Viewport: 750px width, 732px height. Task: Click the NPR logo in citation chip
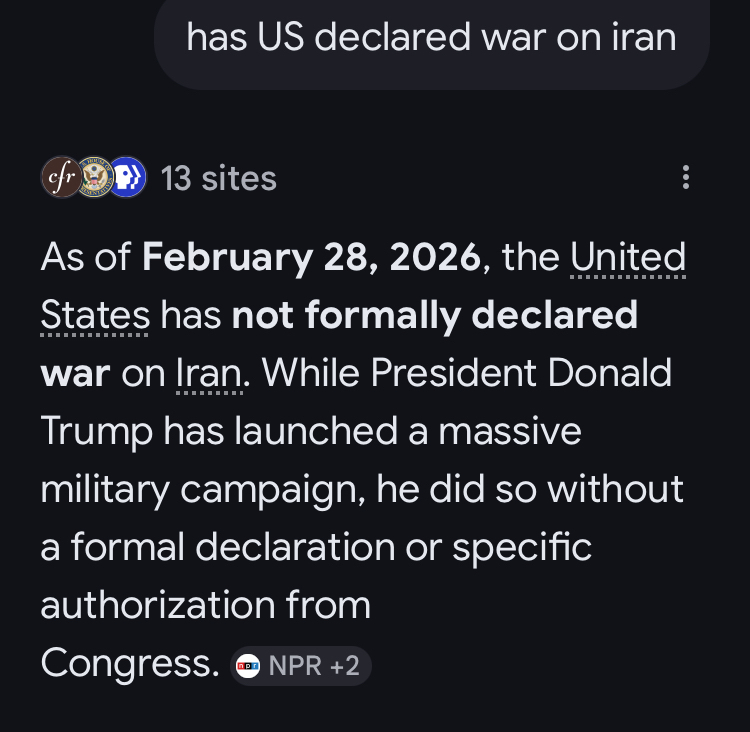248,667
